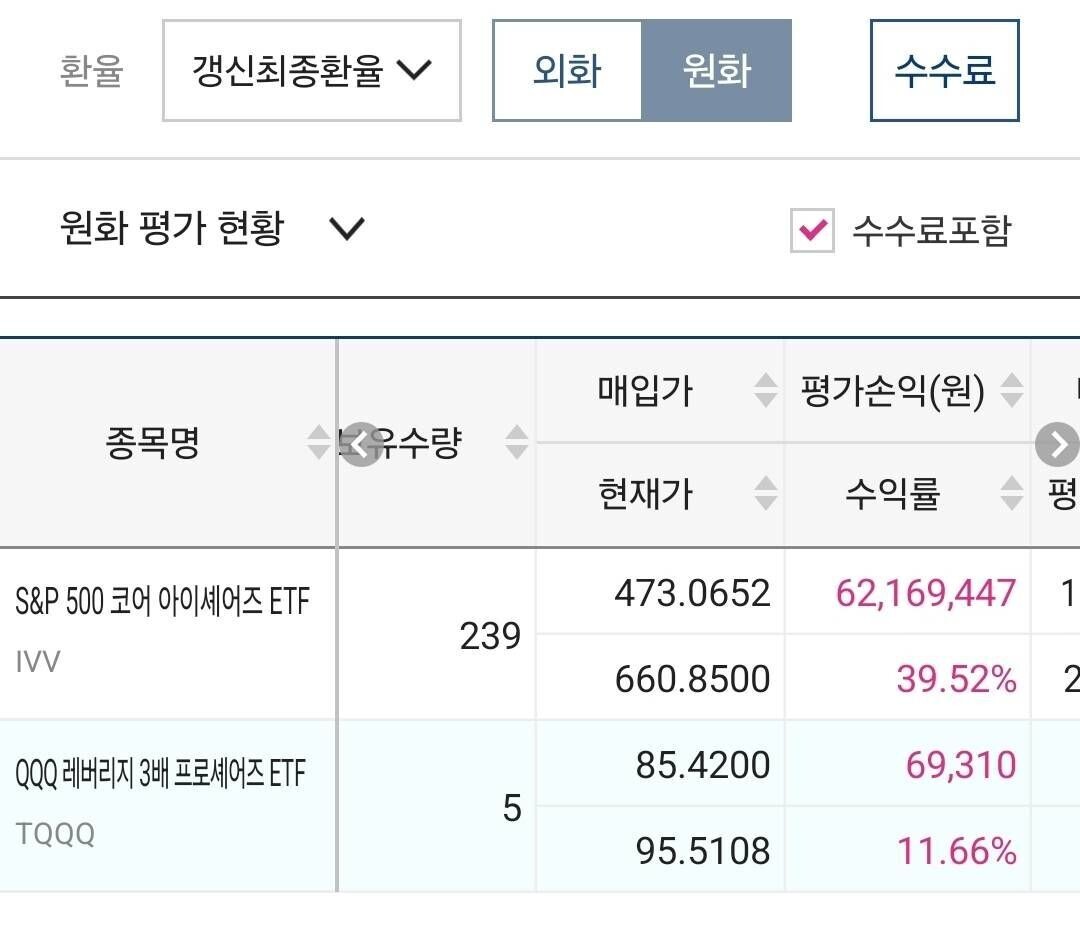Sort table by 현재가 column
Image resolution: width=1080 pixels, height=930 pixels.
click(764, 492)
